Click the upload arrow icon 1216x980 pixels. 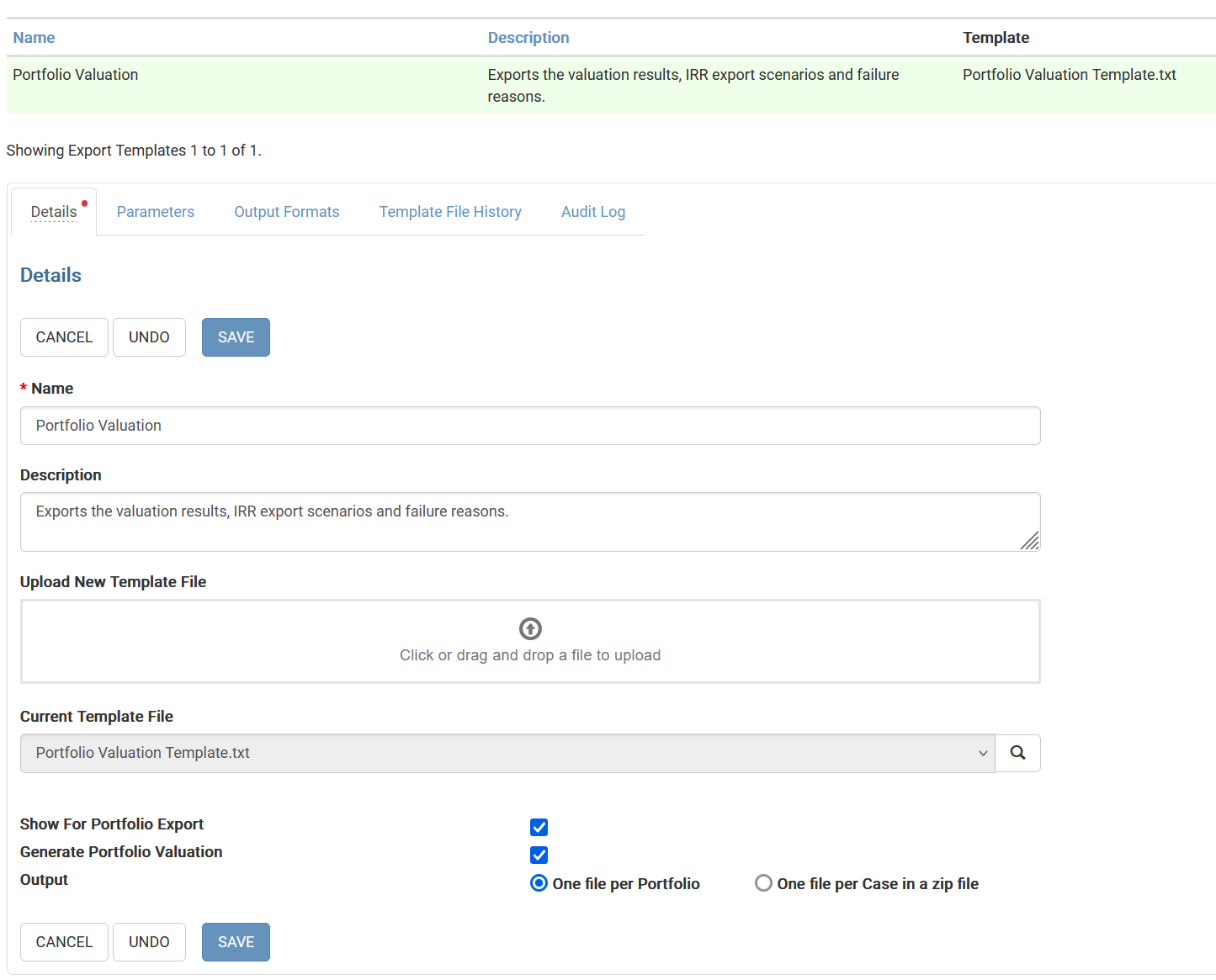point(530,628)
